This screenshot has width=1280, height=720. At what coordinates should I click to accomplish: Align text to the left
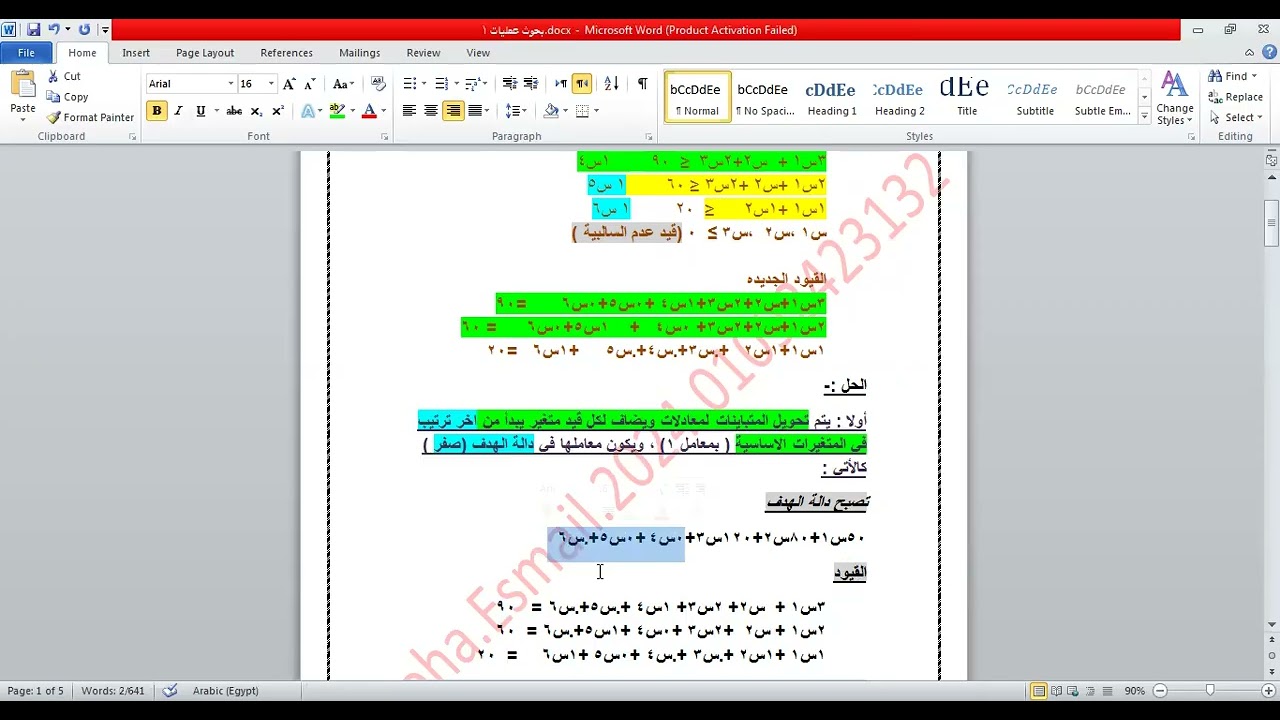tap(409, 111)
